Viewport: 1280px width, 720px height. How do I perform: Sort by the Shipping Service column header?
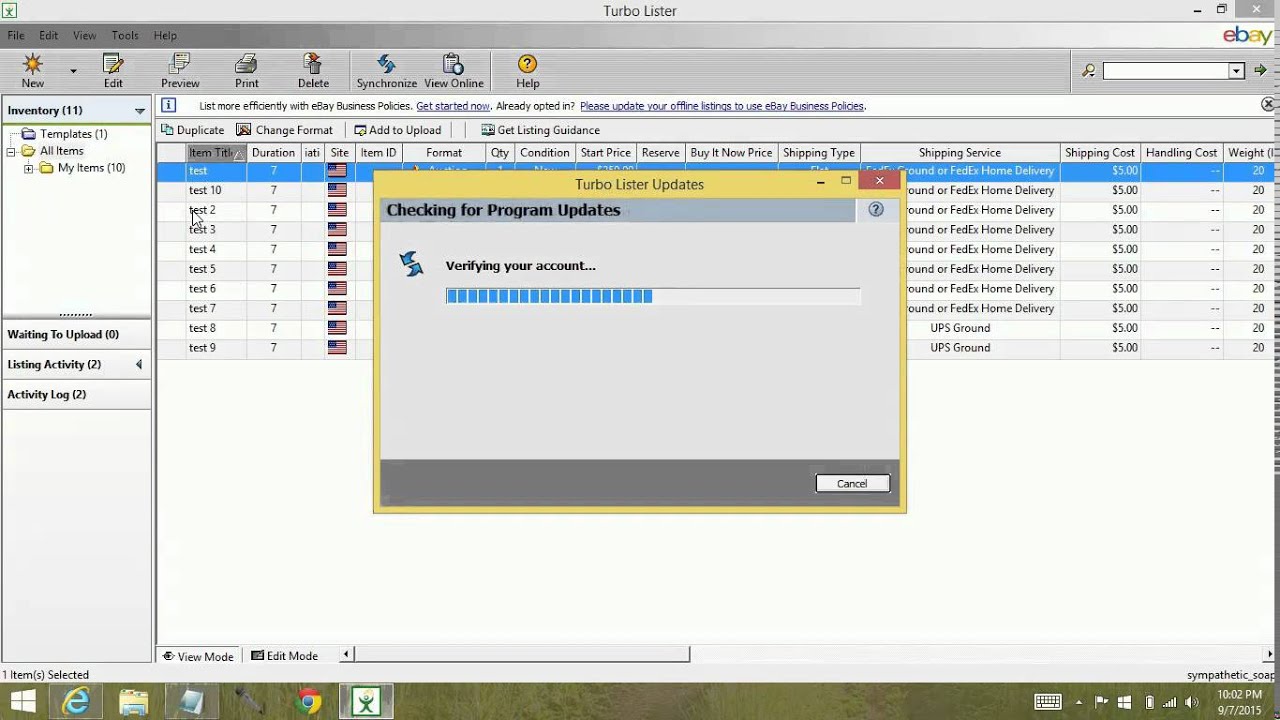[x=959, y=153]
